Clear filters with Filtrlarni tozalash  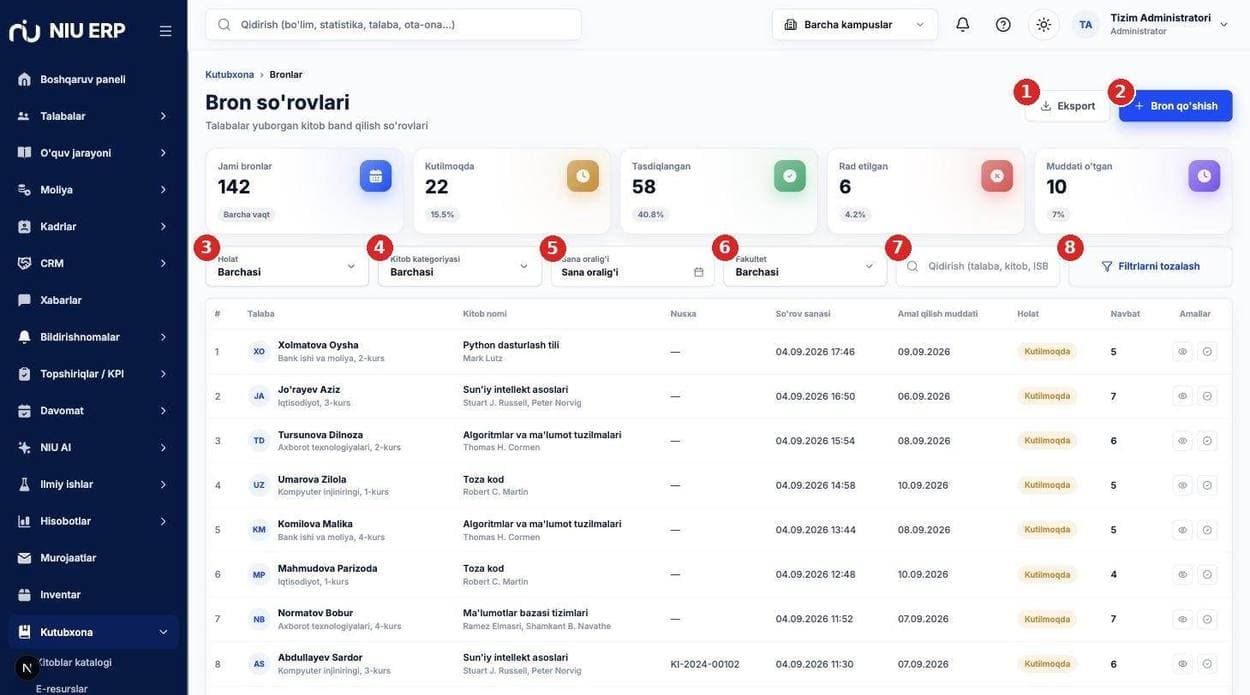pos(1150,266)
